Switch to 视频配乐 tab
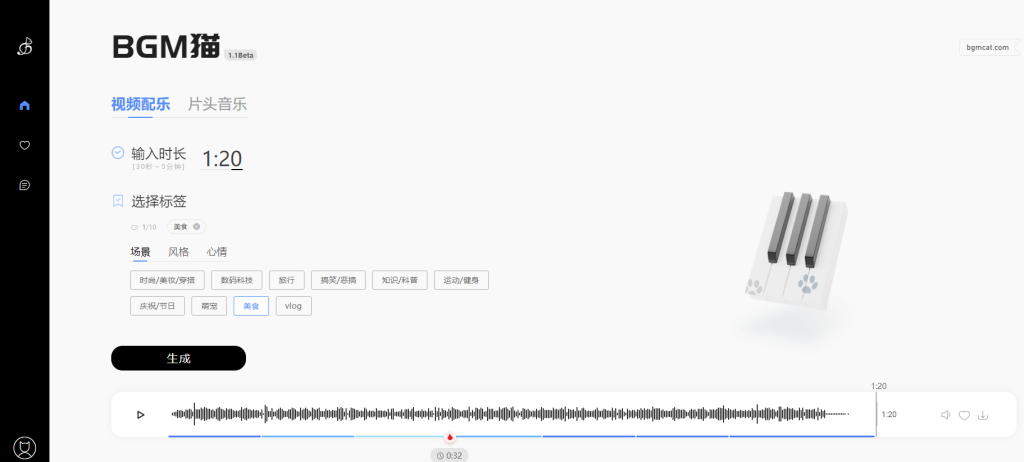 coord(140,104)
